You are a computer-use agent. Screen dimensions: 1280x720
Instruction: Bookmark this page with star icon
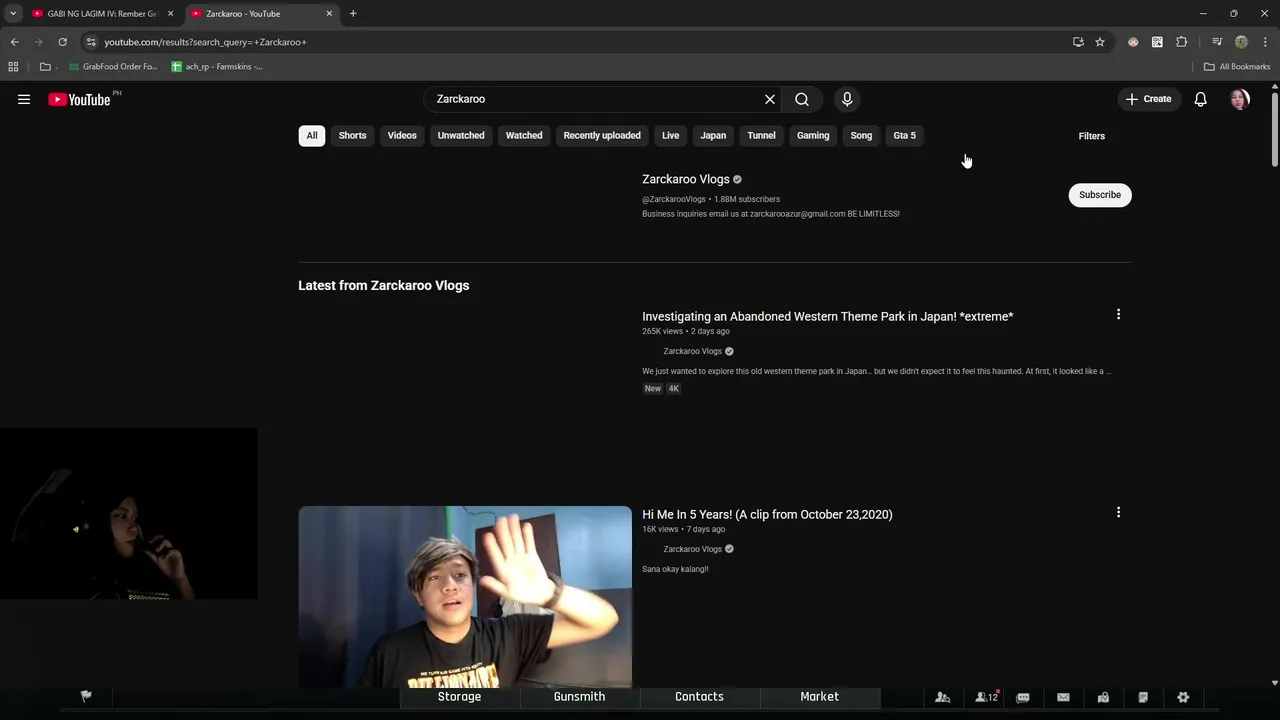[x=1100, y=42]
